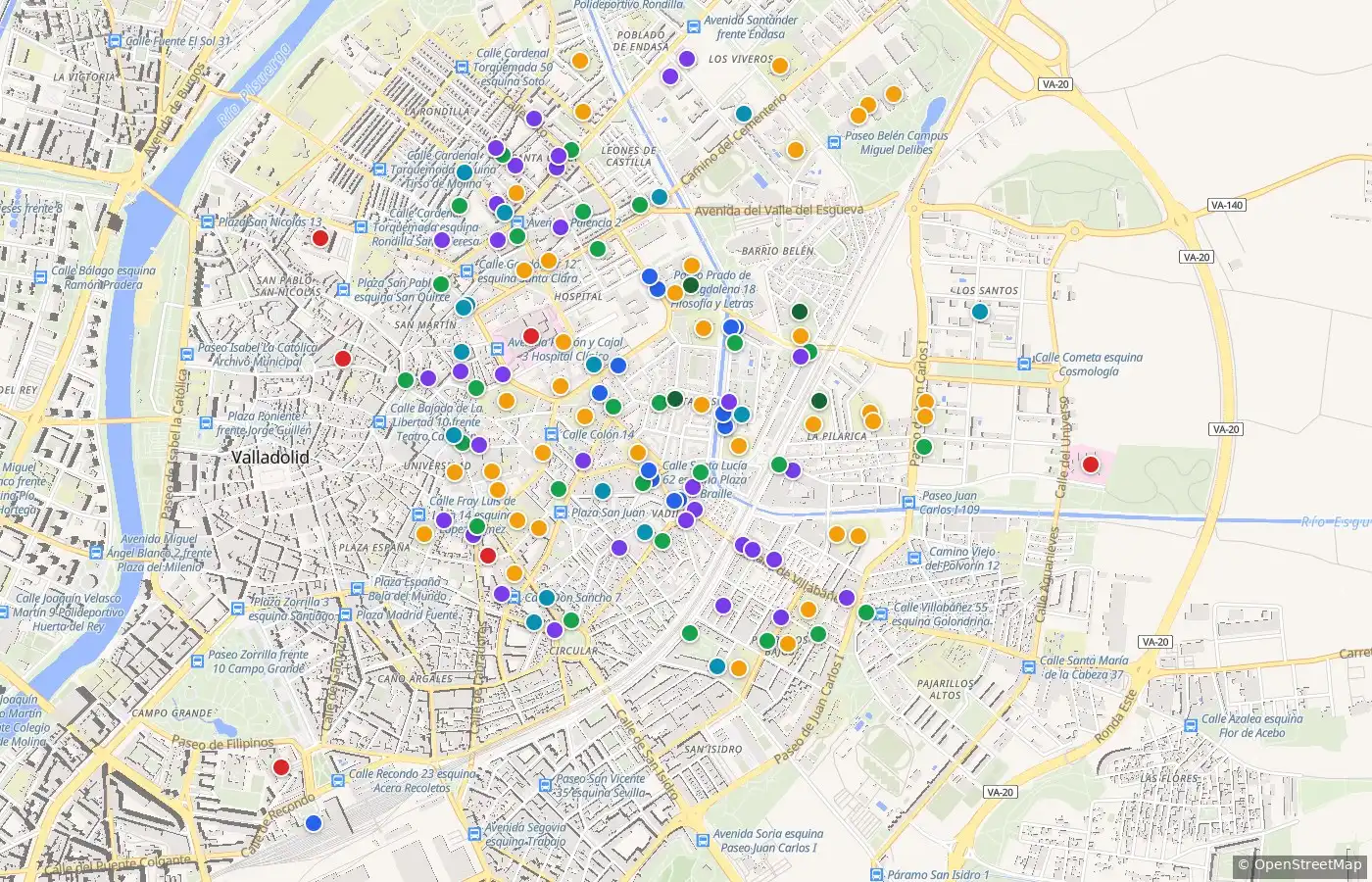Click the teal marker under the Los Santos label
This screenshot has width=1372, height=882.
(x=980, y=312)
